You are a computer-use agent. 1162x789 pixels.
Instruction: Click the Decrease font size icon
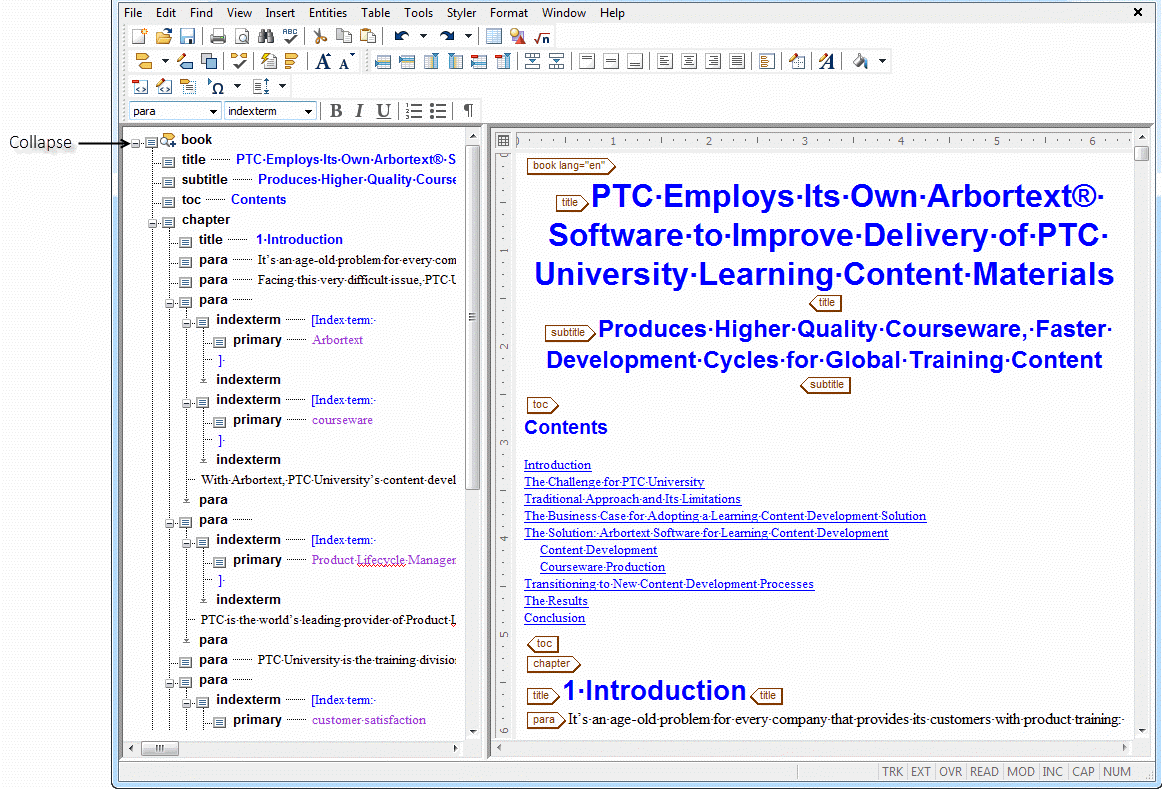pos(347,61)
